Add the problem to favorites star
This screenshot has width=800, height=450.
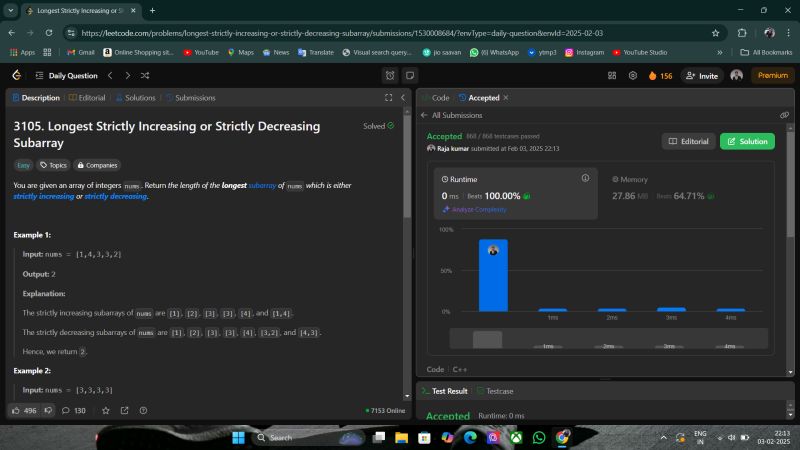pos(106,410)
